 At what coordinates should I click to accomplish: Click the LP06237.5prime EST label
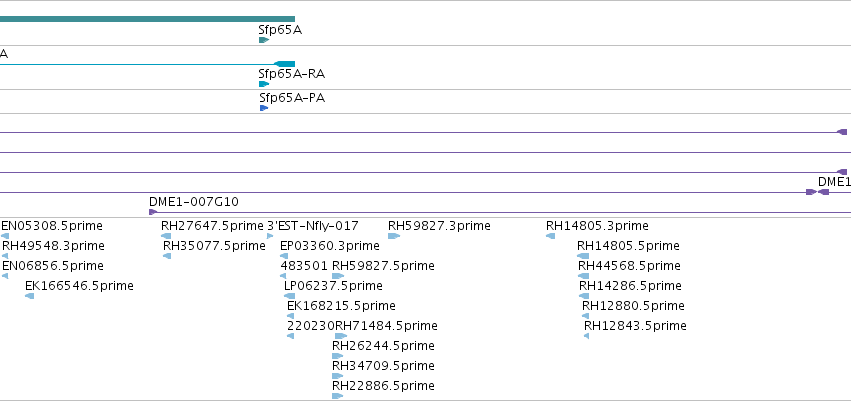point(333,285)
